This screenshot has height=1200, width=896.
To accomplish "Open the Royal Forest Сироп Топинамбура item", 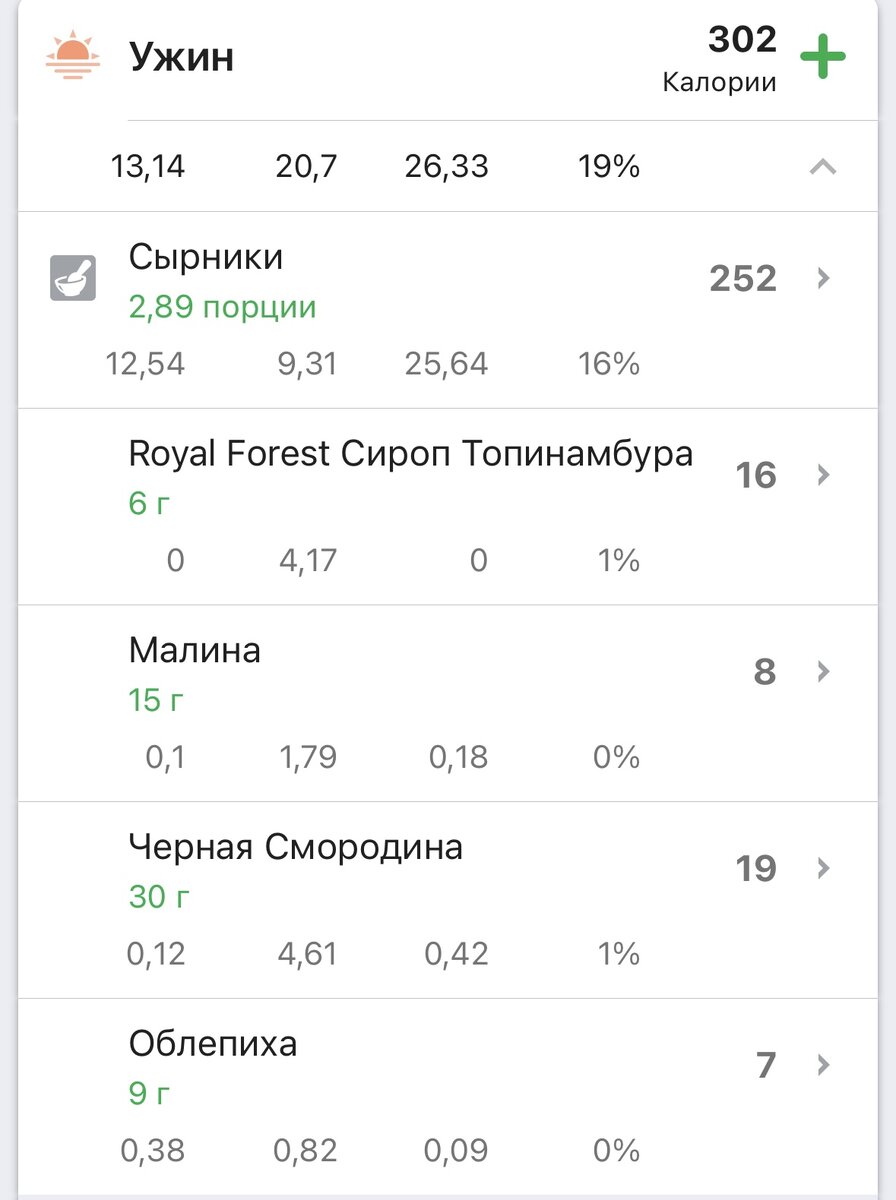I will click(x=411, y=454).
